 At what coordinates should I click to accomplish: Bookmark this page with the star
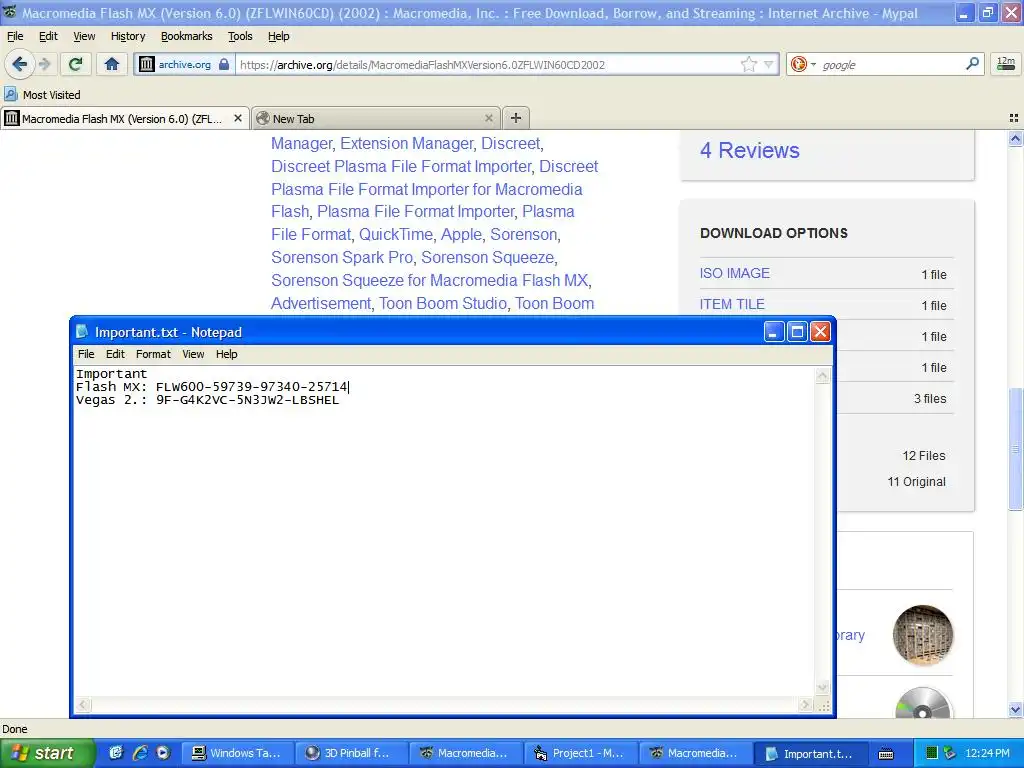(x=748, y=64)
